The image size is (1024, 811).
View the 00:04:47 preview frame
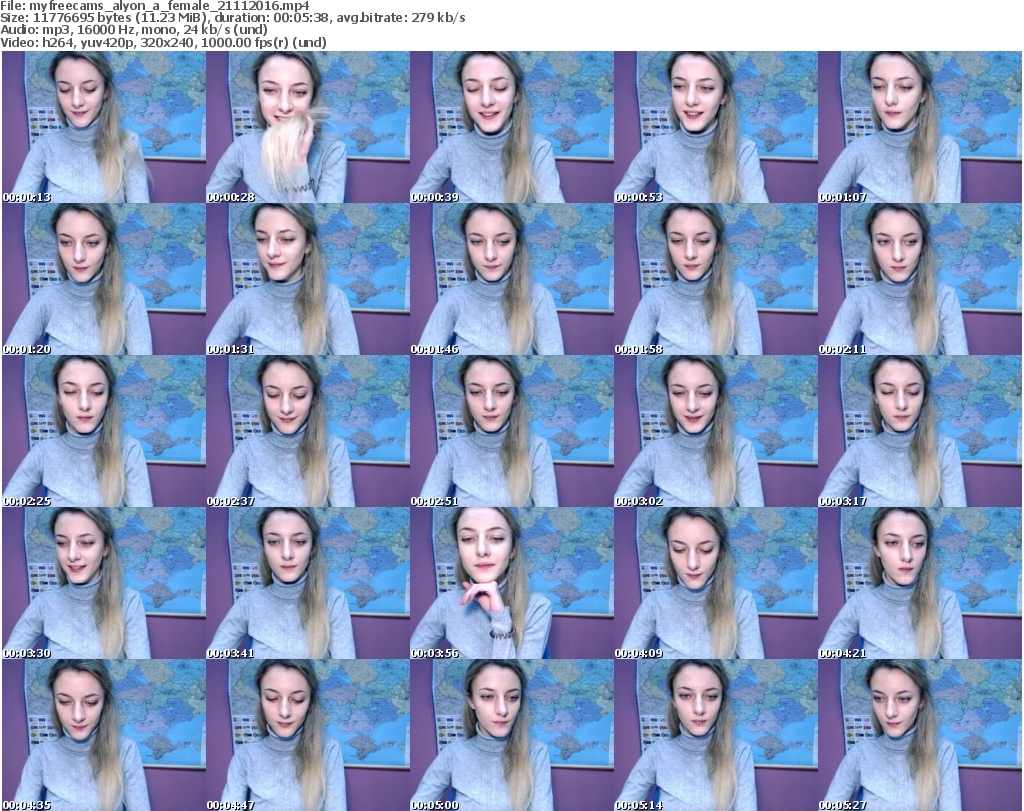click(x=308, y=735)
